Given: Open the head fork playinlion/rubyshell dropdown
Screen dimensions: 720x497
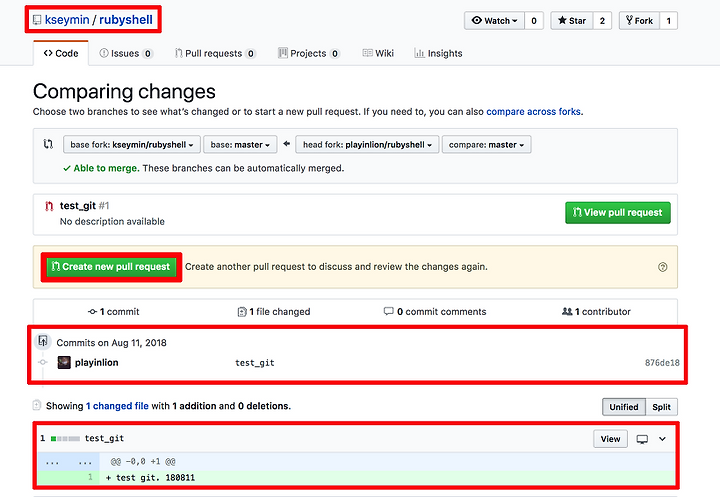Looking at the screenshot, I should point(367,145).
